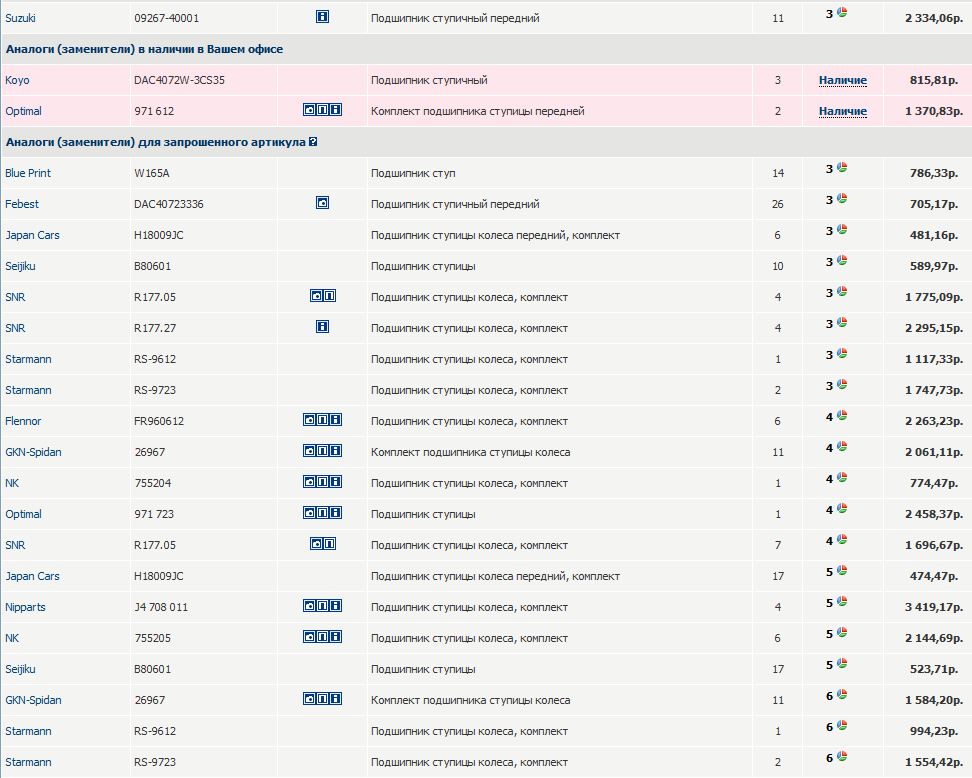Click heading 'Аналоги (заменители) в наличии в Вашем офисе'

point(144,49)
